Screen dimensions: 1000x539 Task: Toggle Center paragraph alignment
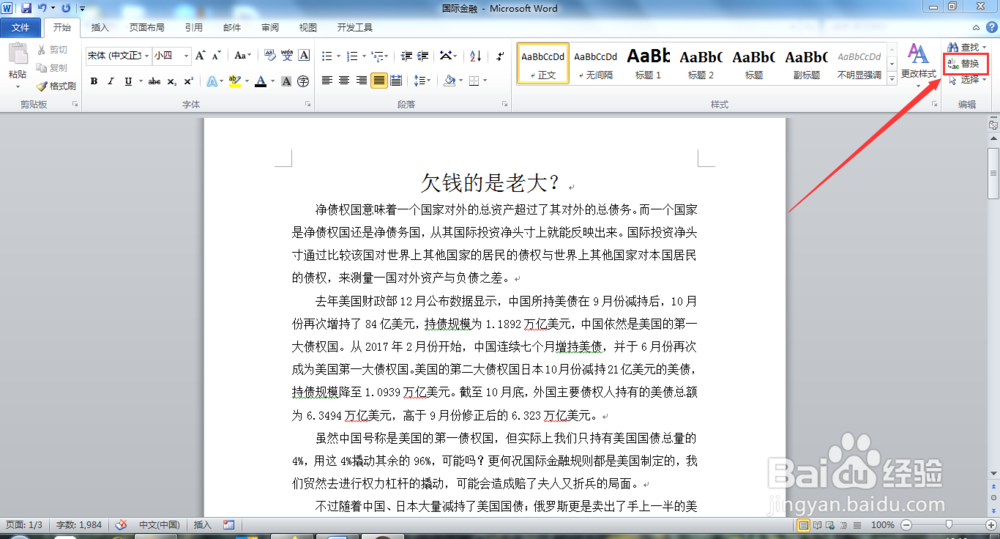pyautogui.click(x=344, y=81)
